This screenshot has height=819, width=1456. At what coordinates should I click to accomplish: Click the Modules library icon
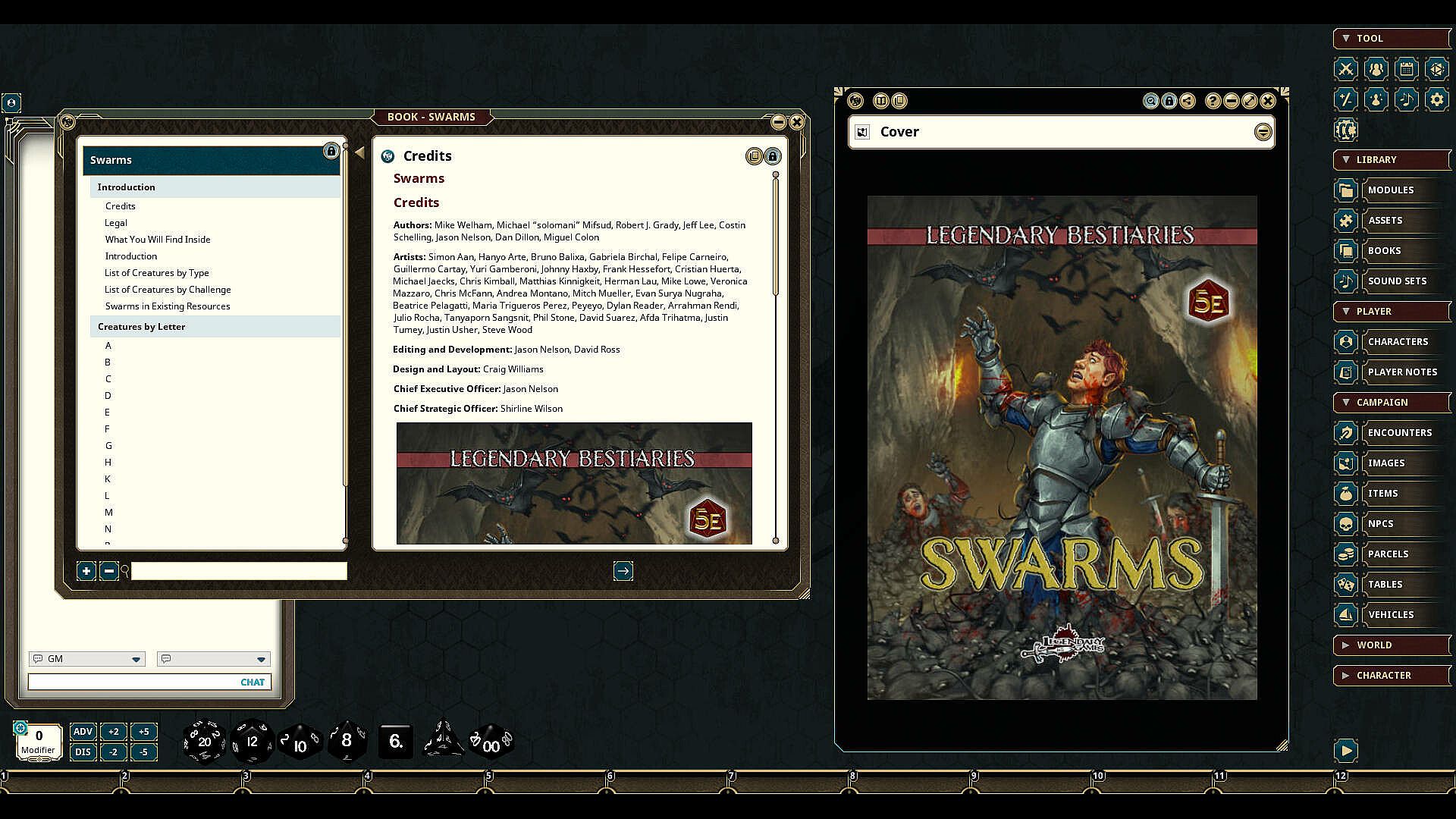[x=1345, y=190]
